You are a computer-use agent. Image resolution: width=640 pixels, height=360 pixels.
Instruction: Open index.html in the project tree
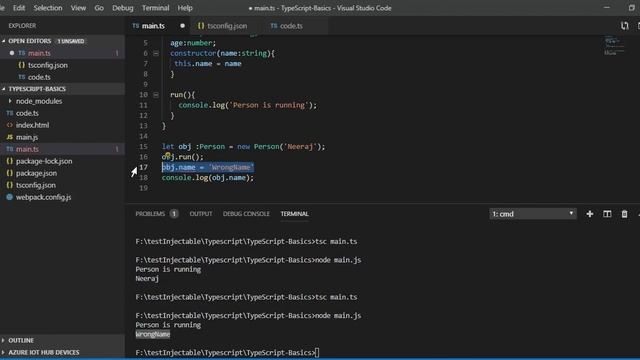(32, 125)
